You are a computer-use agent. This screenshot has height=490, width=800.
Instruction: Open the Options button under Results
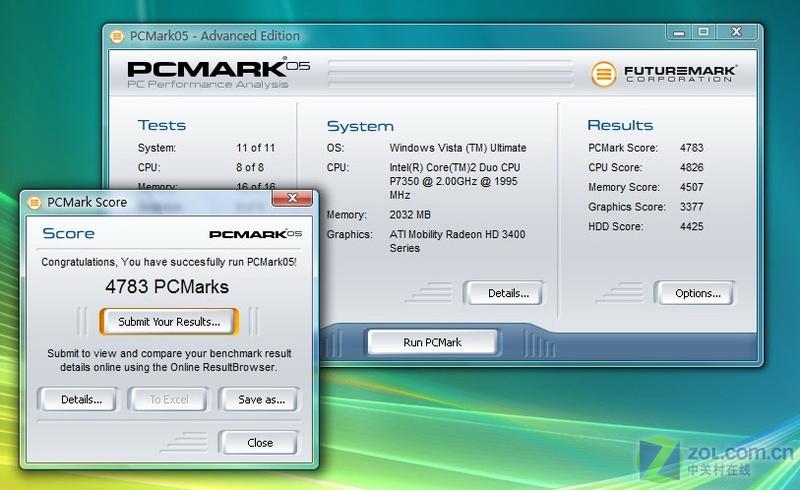tap(697, 293)
